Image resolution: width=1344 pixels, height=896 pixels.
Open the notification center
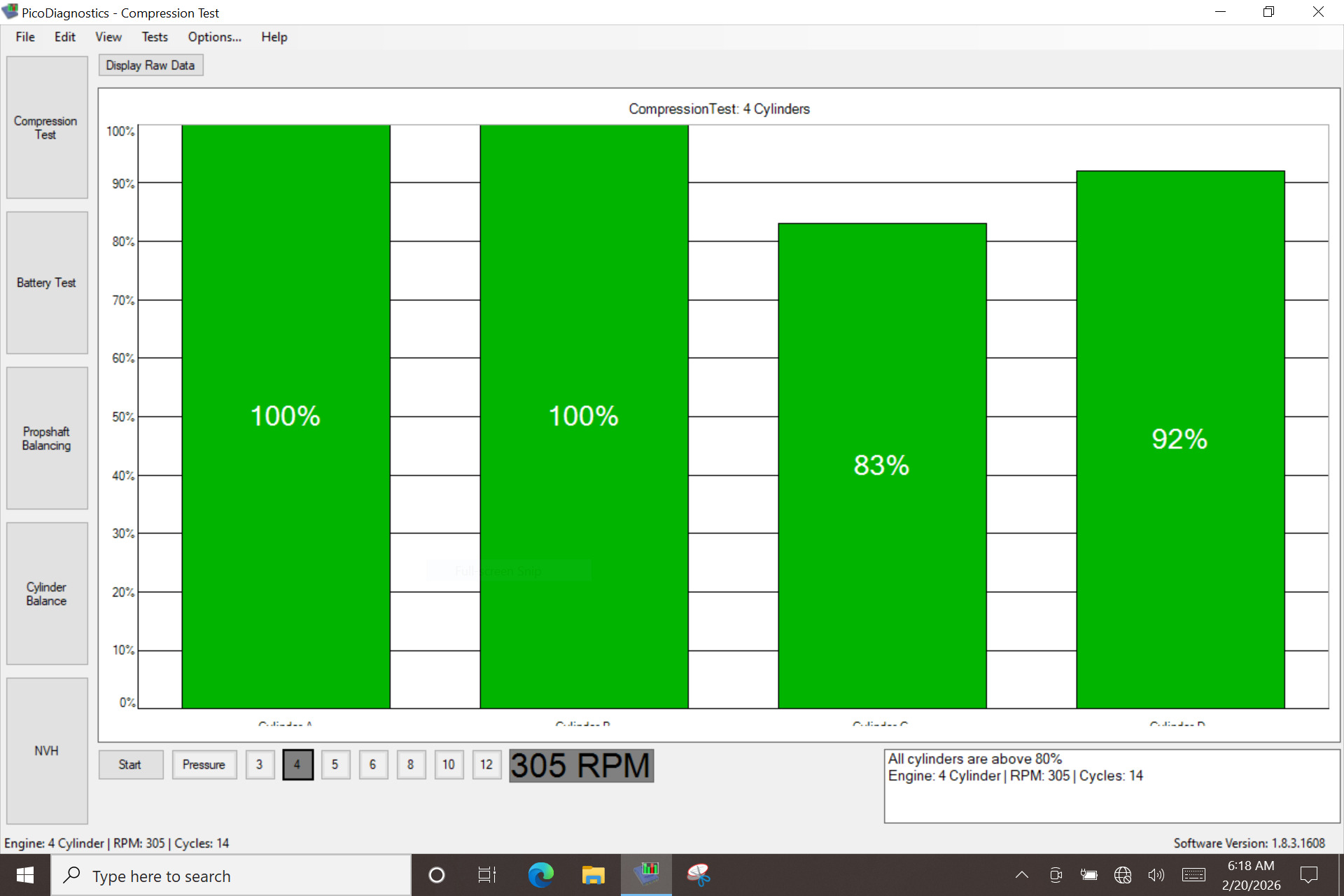tap(1309, 875)
